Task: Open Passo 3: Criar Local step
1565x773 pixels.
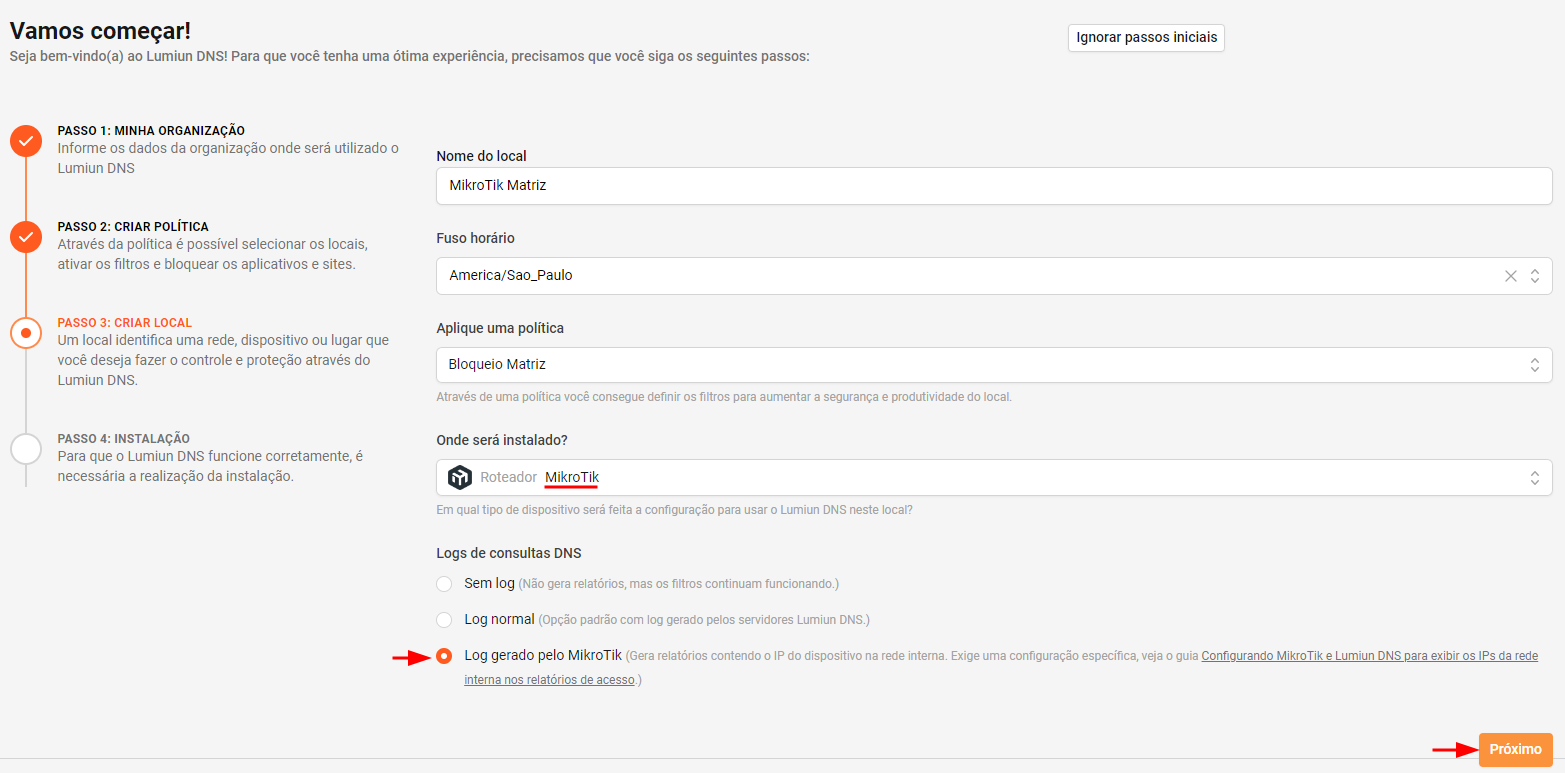Action: 125,323
